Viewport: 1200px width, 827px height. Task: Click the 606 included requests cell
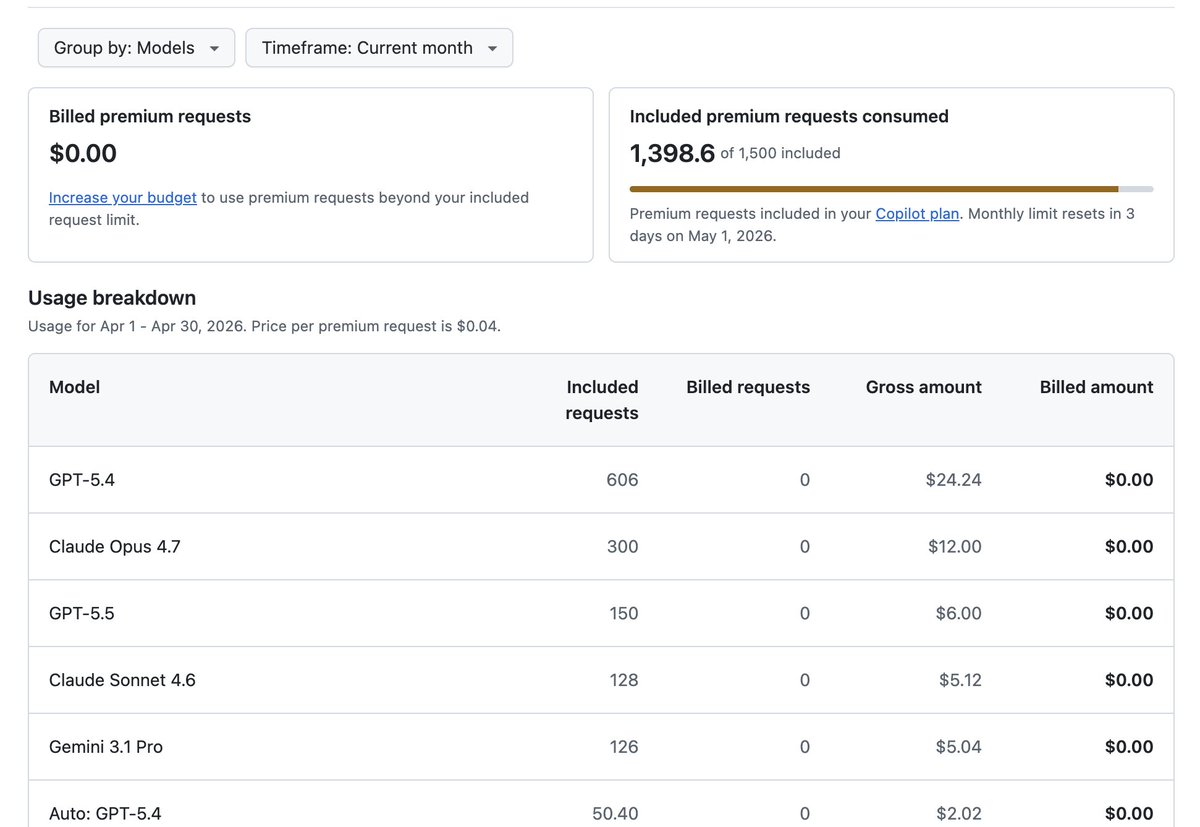click(622, 480)
